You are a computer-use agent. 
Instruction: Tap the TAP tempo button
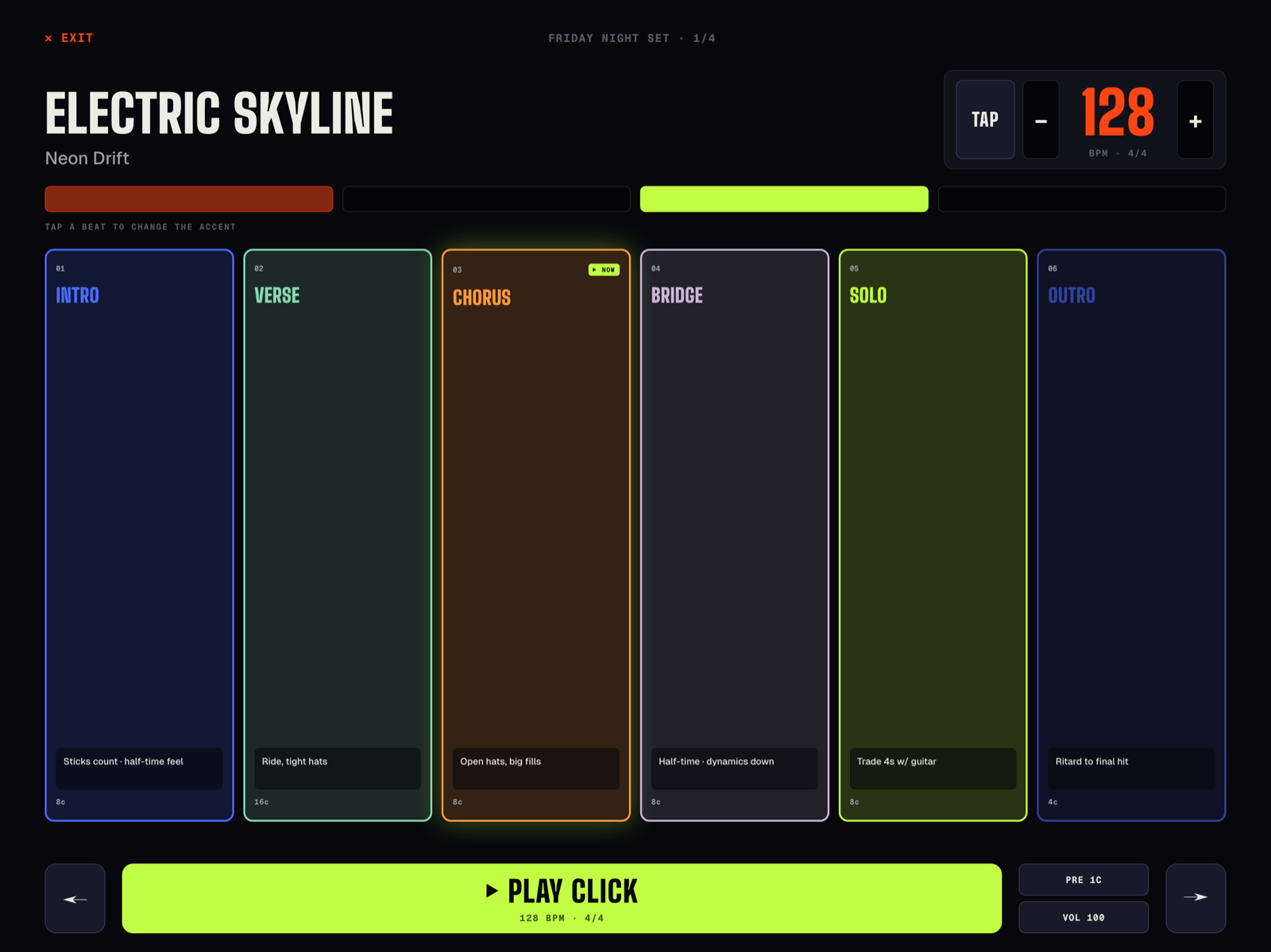[985, 119]
